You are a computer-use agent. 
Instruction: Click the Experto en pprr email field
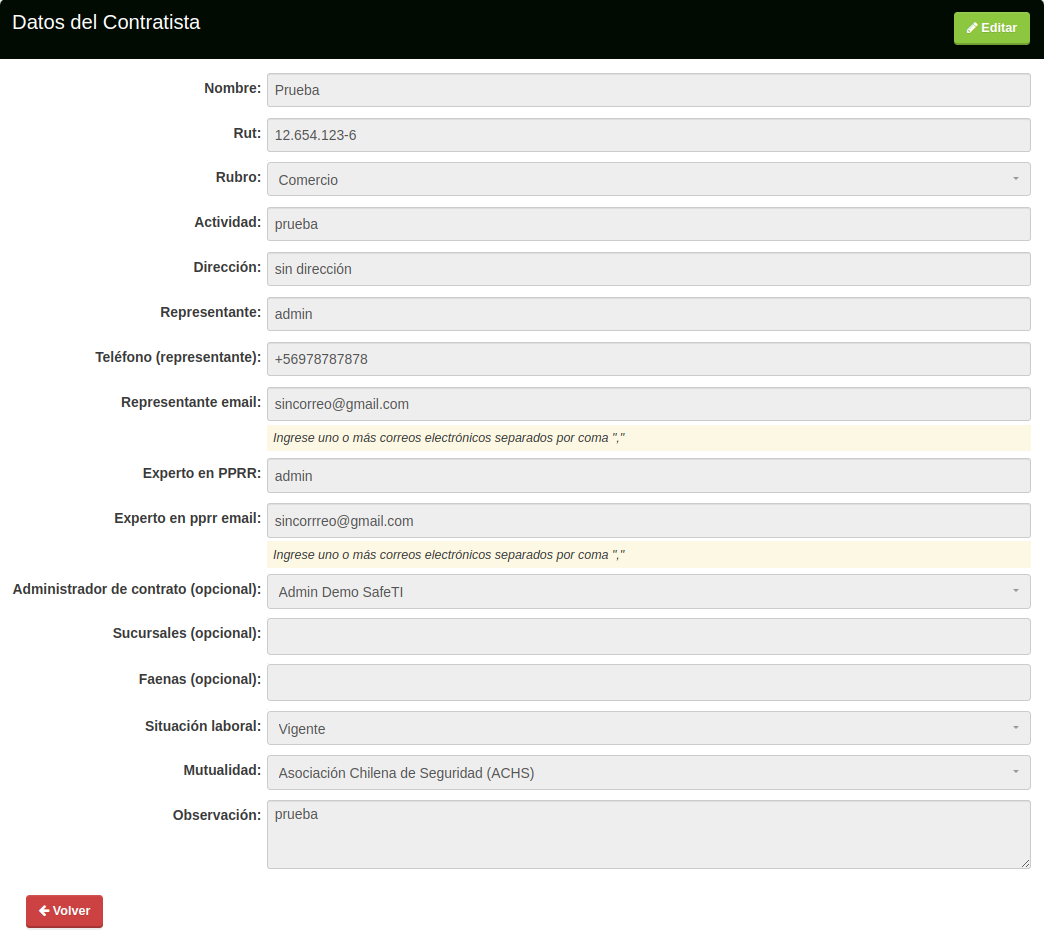coord(648,521)
